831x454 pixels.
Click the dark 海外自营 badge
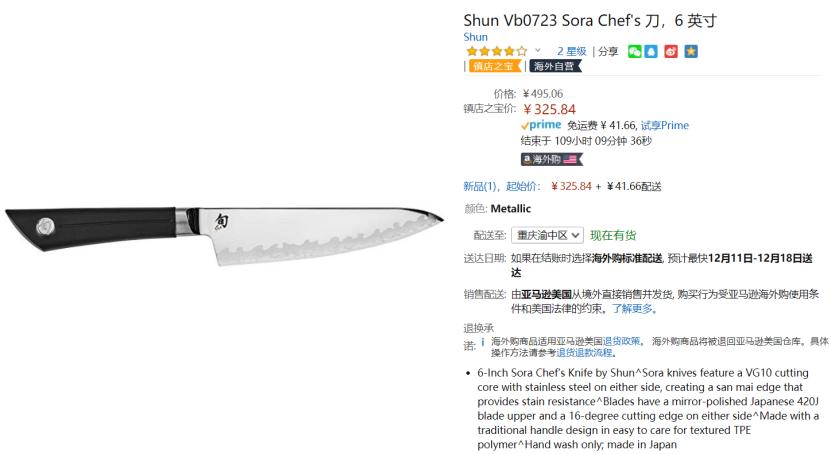pos(555,66)
